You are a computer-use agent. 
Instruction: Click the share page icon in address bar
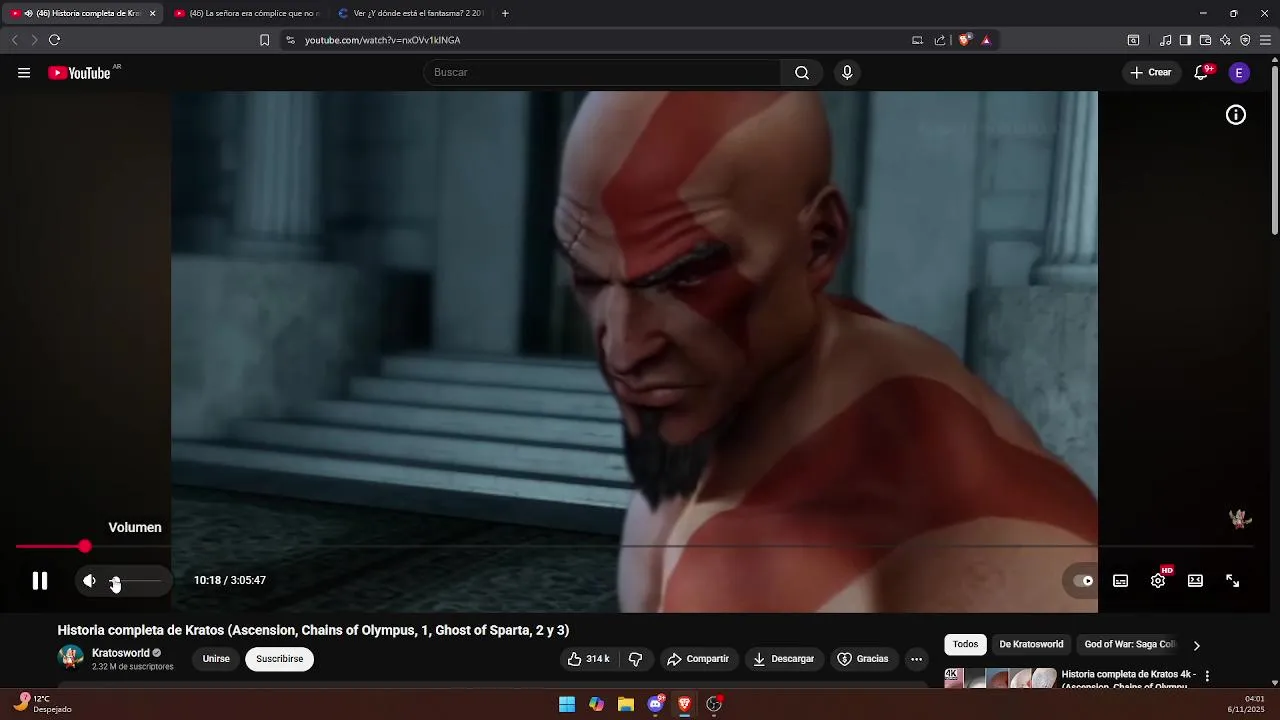[x=940, y=40]
